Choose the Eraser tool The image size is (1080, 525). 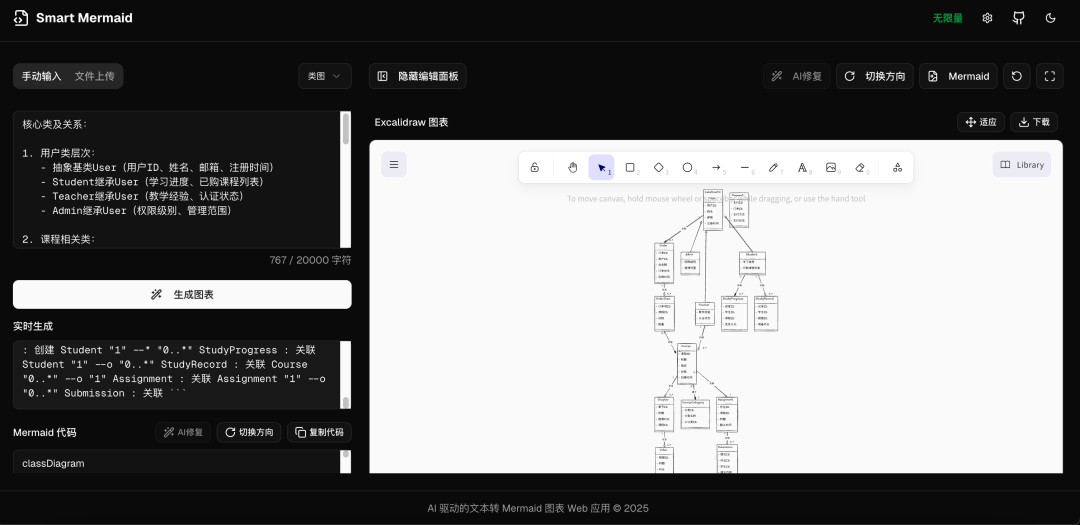[x=860, y=167]
